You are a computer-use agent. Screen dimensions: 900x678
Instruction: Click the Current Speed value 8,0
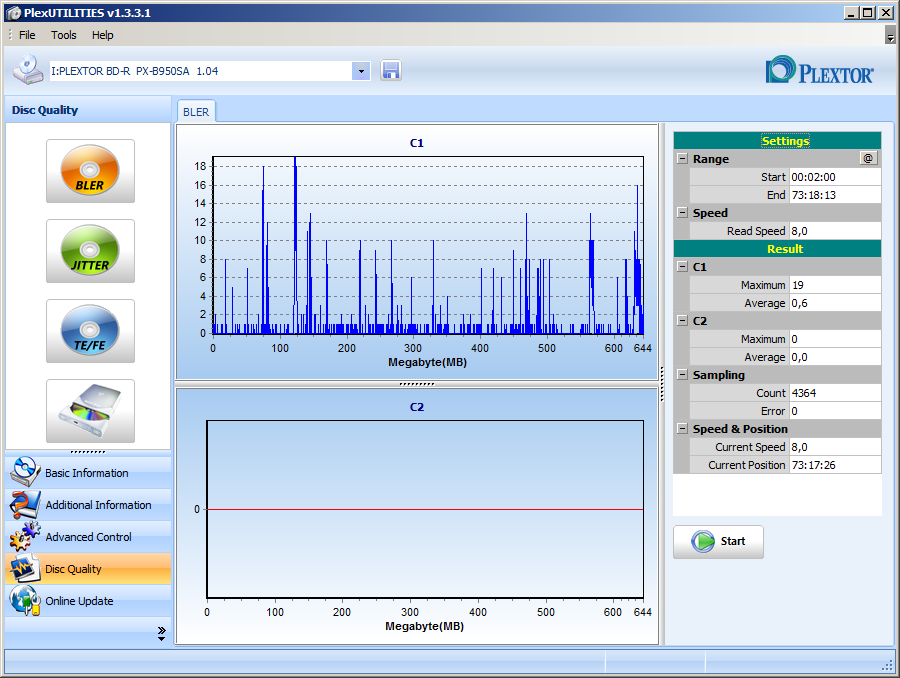point(835,447)
